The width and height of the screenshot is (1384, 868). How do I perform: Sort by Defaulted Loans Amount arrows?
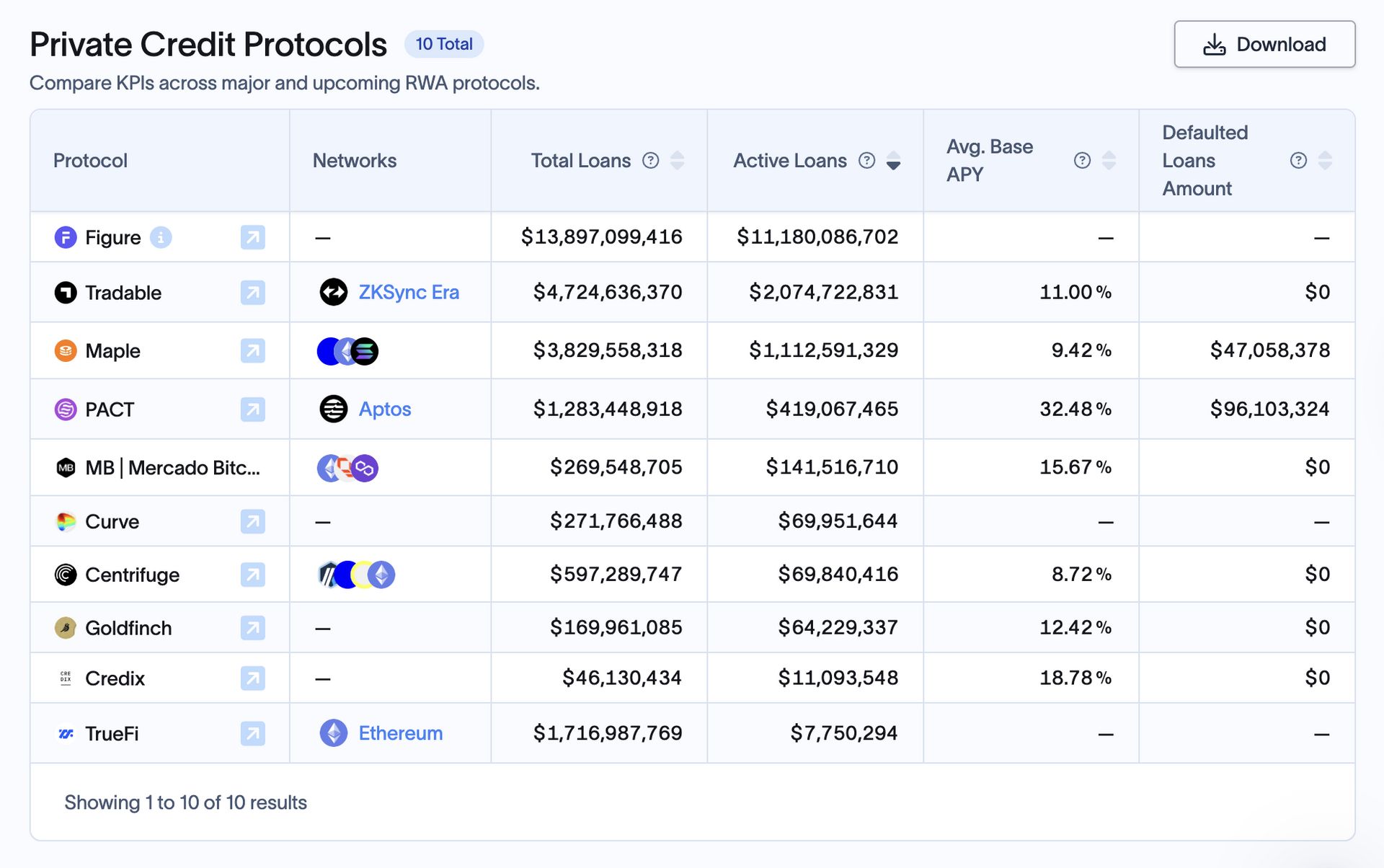tap(1324, 160)
